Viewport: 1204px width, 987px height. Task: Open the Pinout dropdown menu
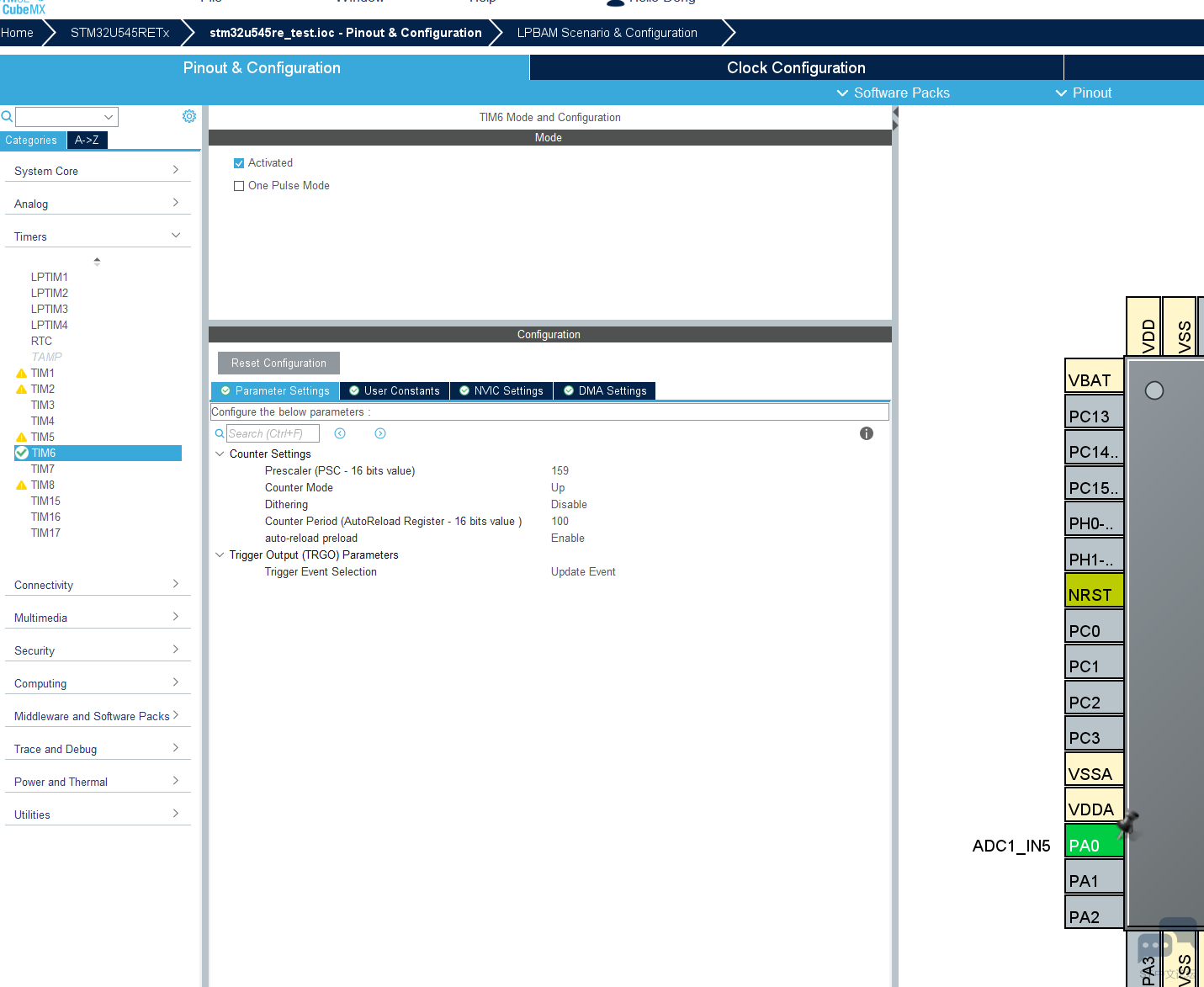tap(1084, 93)
